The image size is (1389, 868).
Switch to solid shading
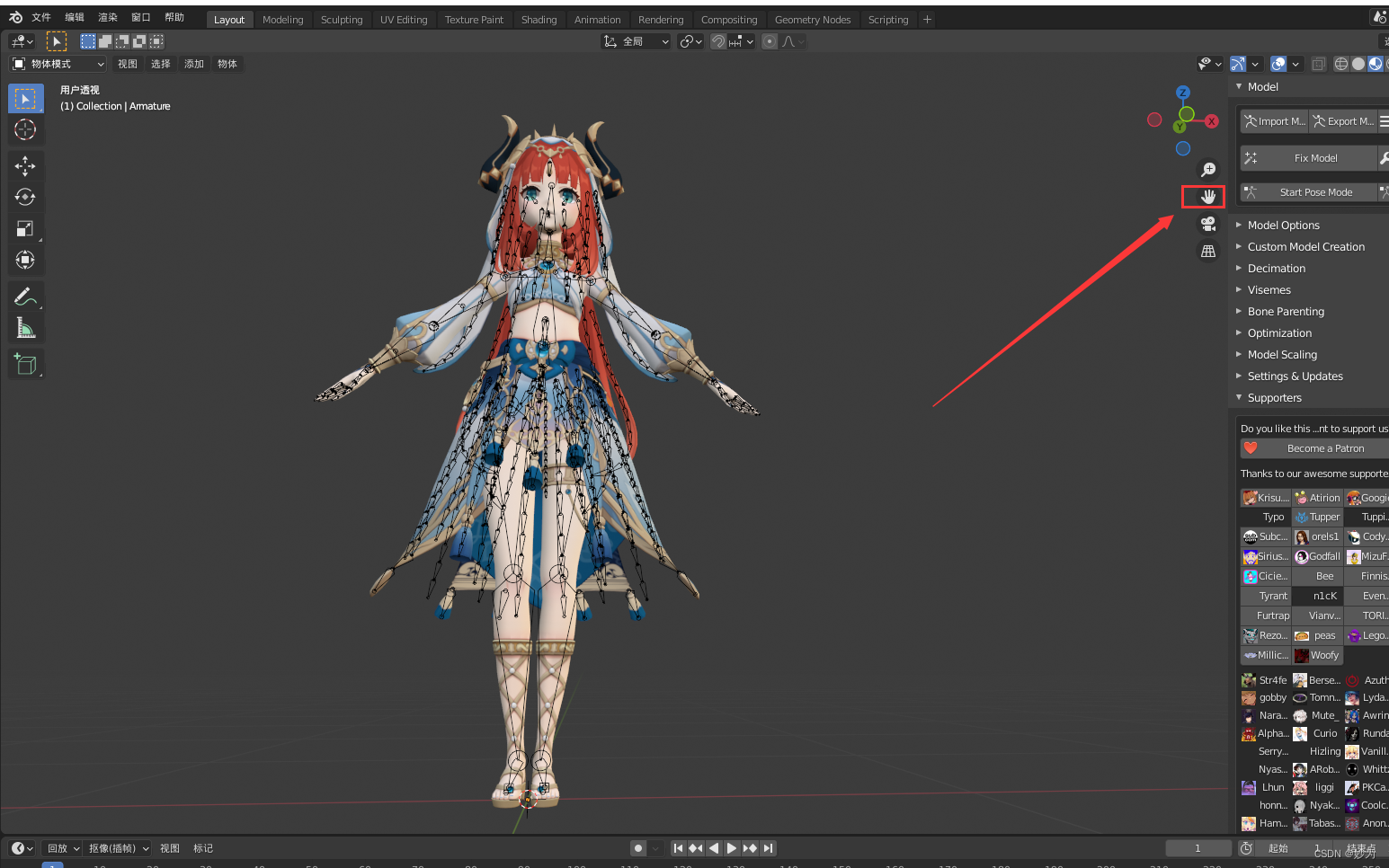point(1358,64)
